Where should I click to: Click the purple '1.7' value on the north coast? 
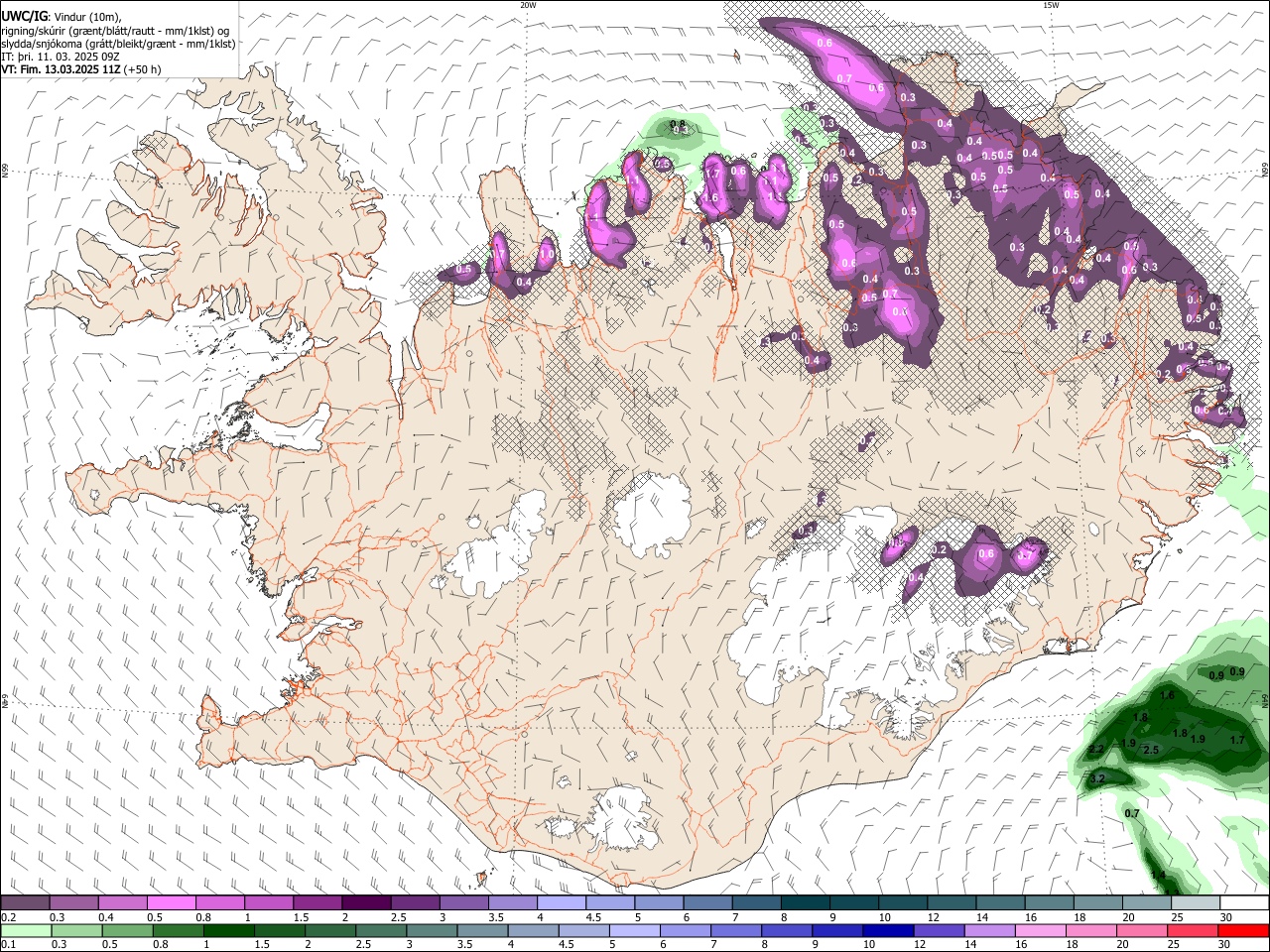click(x=711, y=174)
